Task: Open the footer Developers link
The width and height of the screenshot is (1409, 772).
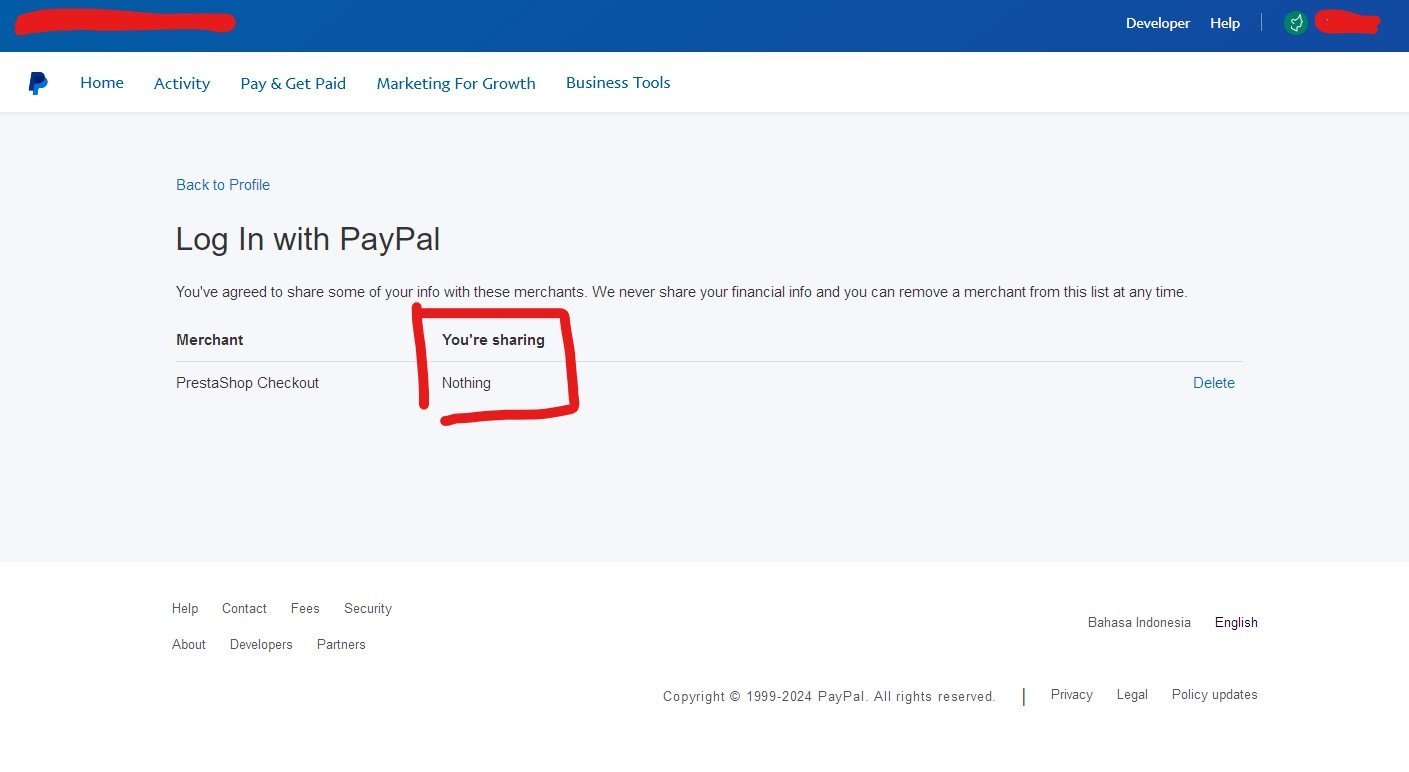Action: tap(261, 645)
